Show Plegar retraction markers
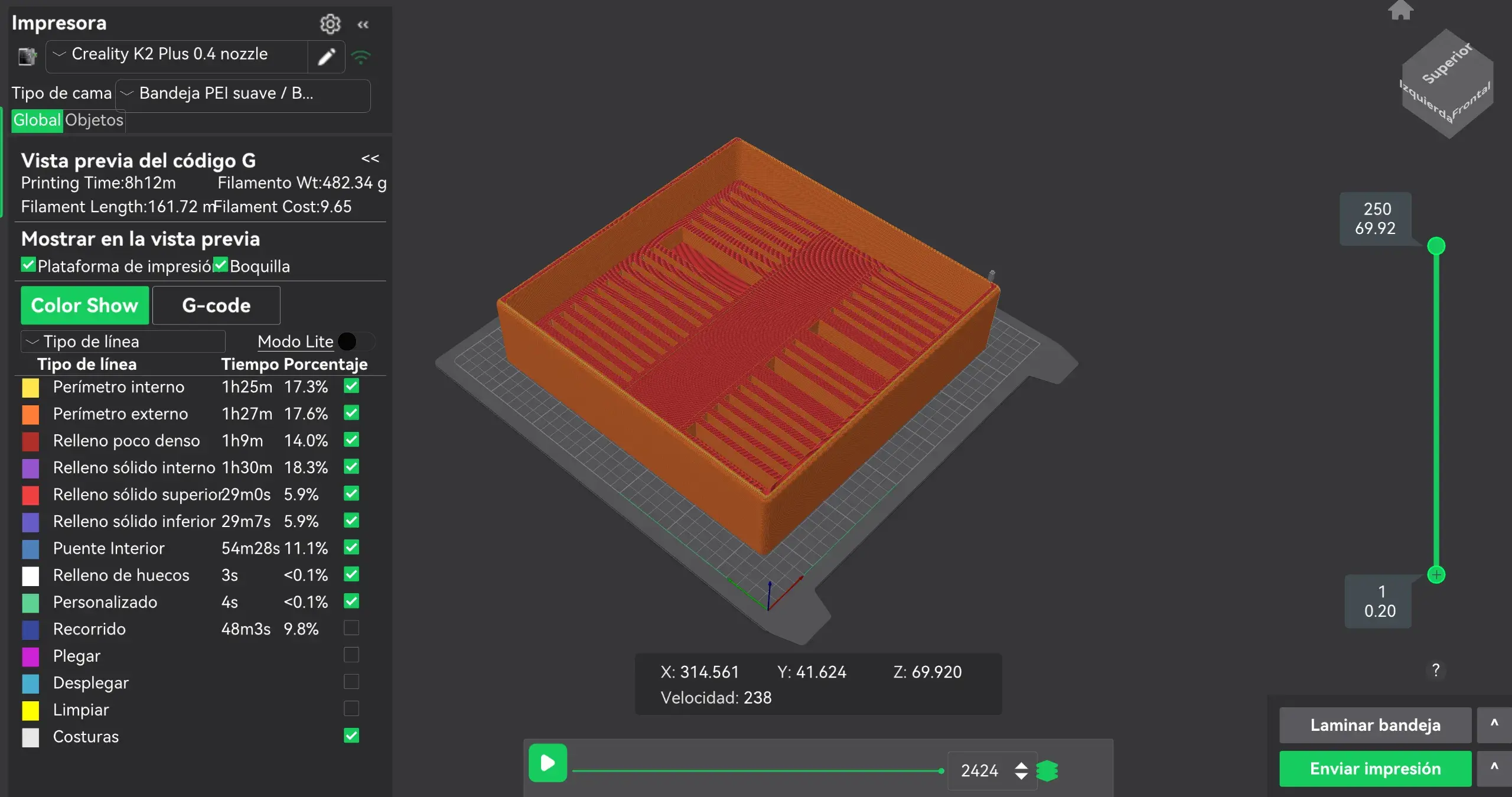Viewport: 1512px width, 797px height. tap(351, 655)
